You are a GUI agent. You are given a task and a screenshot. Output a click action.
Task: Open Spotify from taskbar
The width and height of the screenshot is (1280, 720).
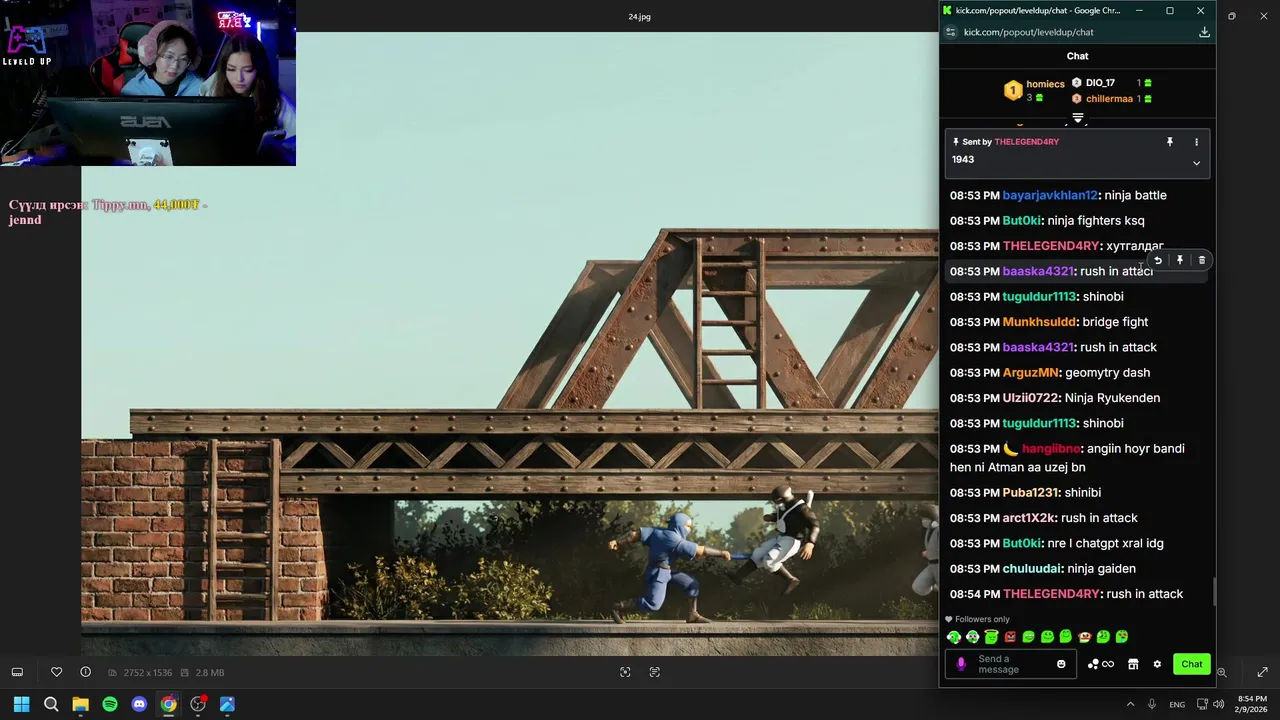point(110,704)
